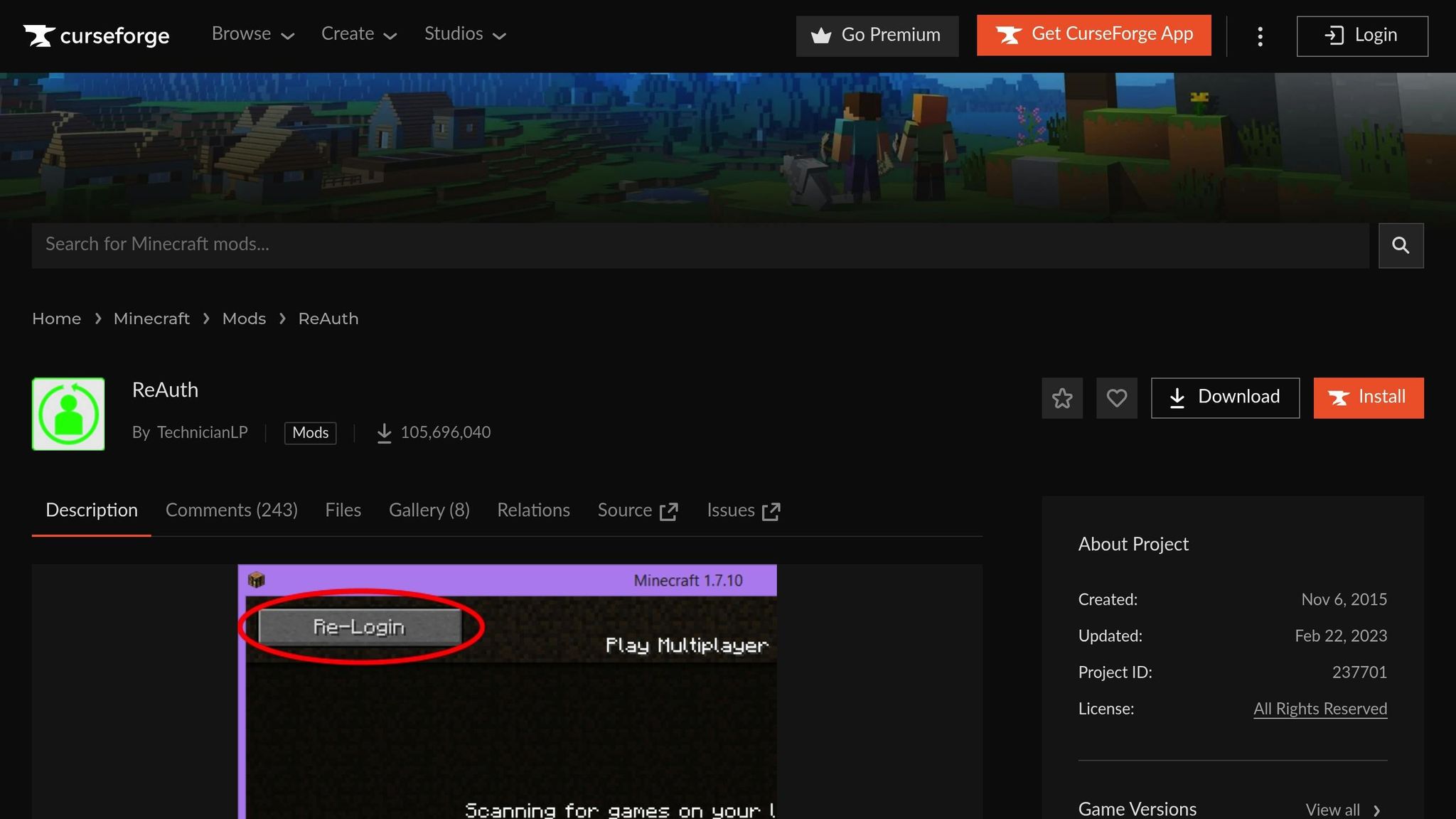The image size is (1456, 819).
Task: Open the Files tab
Action: click(343, 510)
